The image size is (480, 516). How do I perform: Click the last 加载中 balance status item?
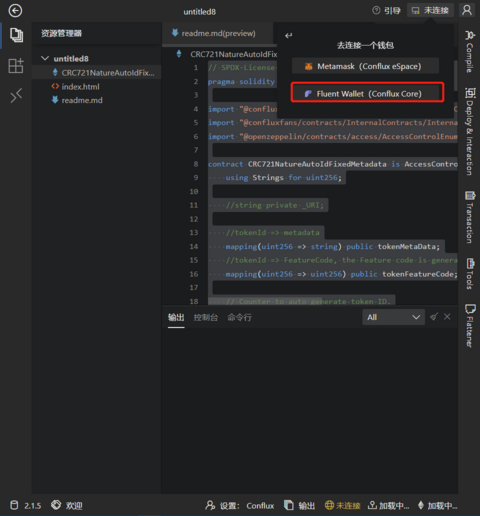437,506
